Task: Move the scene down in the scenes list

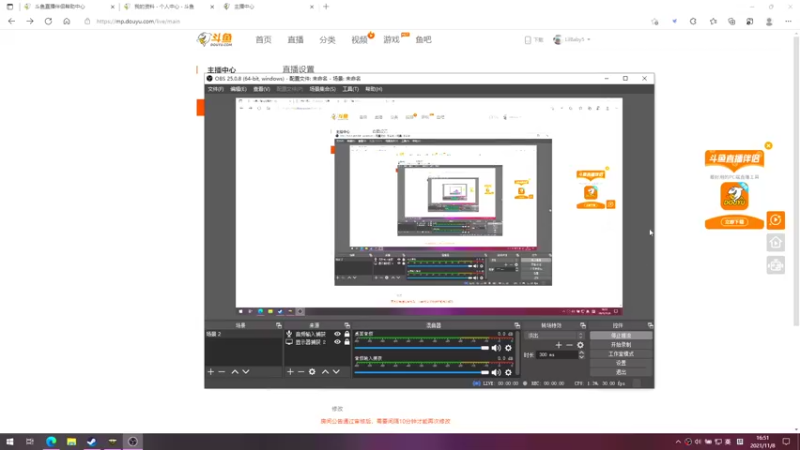Action: (x=246, y=372)
